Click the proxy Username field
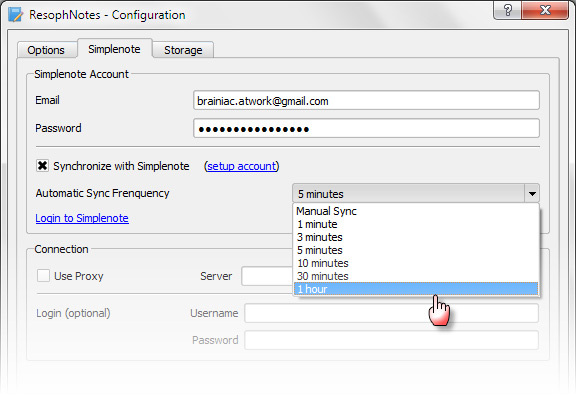 point(392,313)
